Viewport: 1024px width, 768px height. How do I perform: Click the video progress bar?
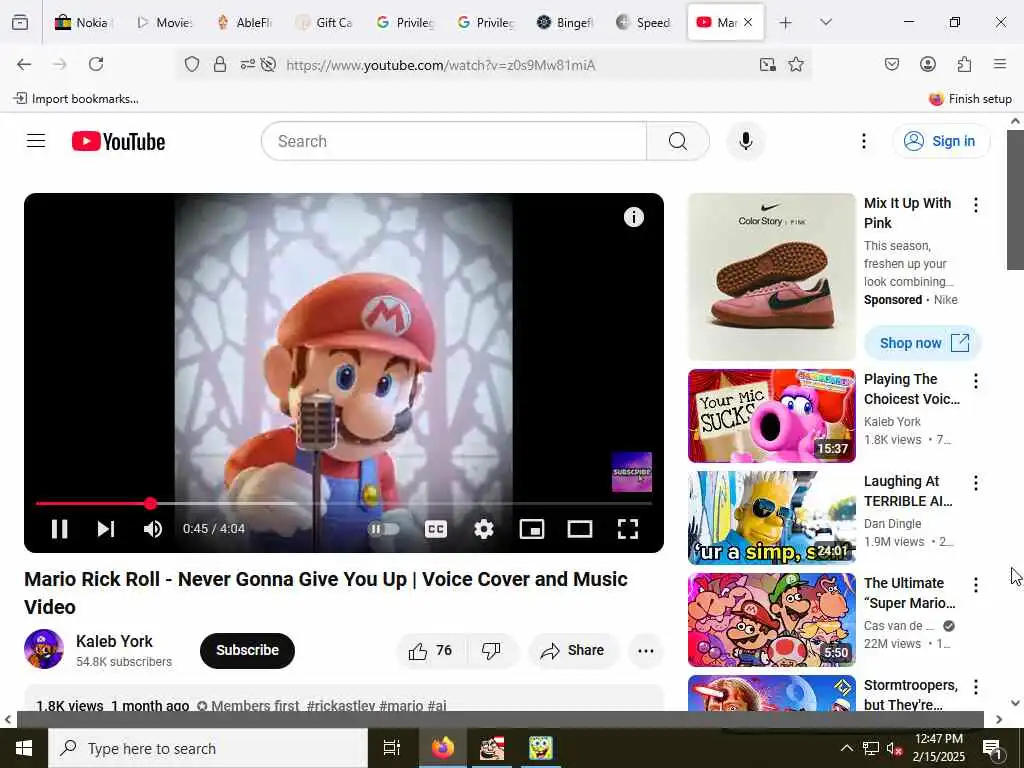tap(344, 504)
